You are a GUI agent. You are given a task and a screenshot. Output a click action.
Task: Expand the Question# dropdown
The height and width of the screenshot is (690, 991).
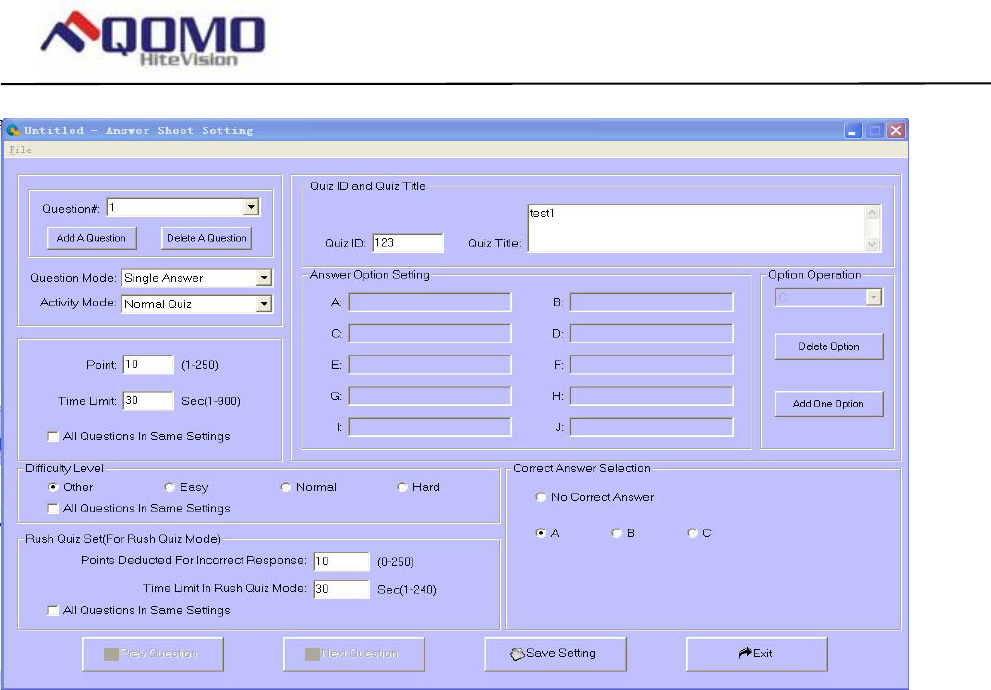point(251,207)
